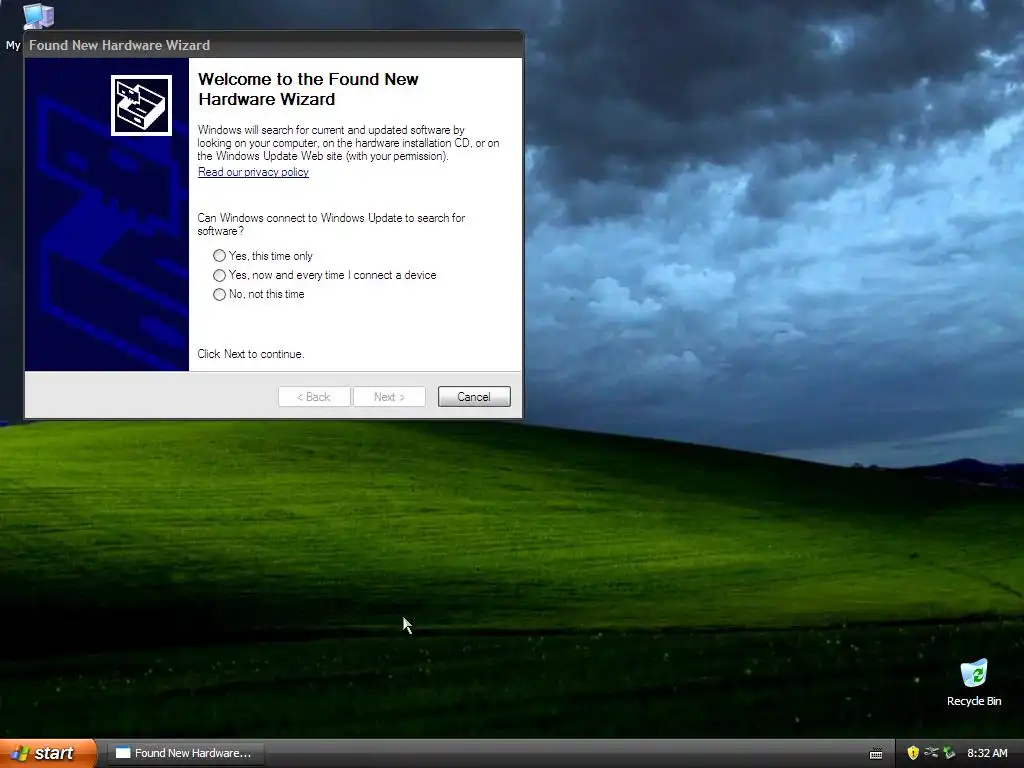Screen dimensions: 1024x768
Task: Click the "Click Next to continue." text
Action: click(x=251, y=354)
